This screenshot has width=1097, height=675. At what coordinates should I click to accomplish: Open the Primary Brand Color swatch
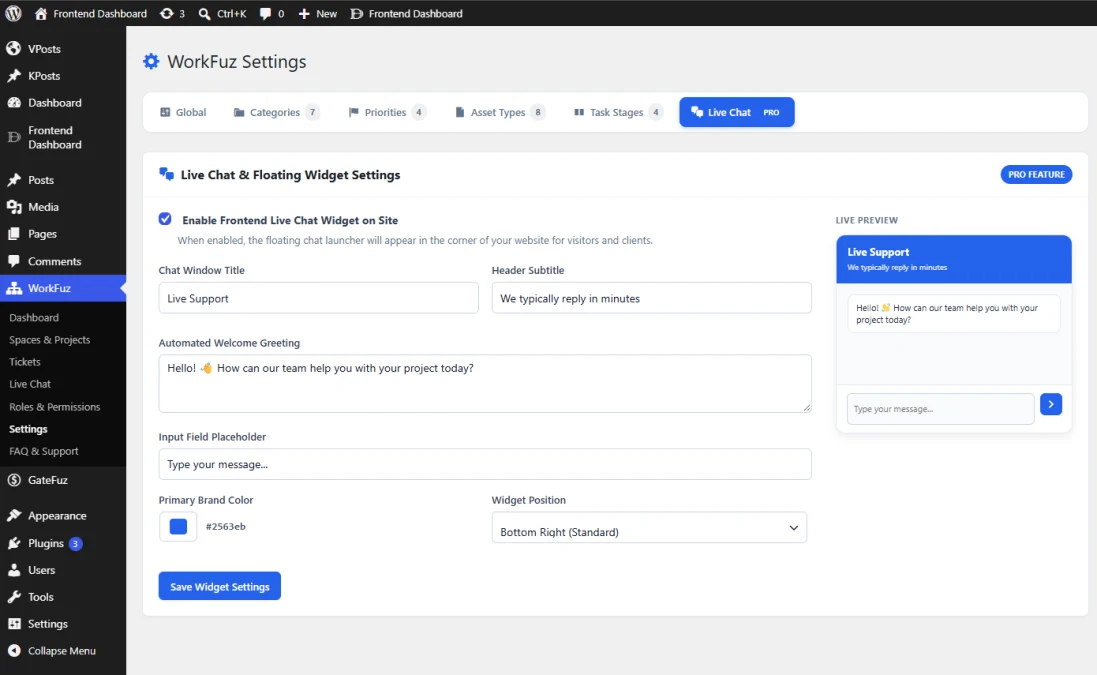click(178, 527)
